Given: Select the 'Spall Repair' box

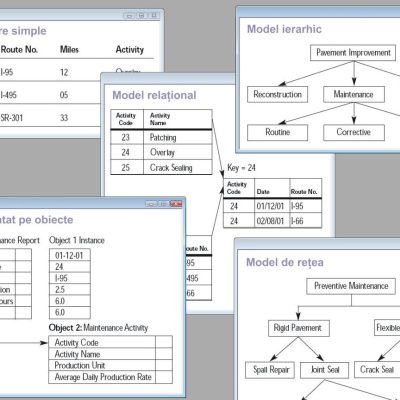Looking at the screenshot, I should tap(270, 370).
